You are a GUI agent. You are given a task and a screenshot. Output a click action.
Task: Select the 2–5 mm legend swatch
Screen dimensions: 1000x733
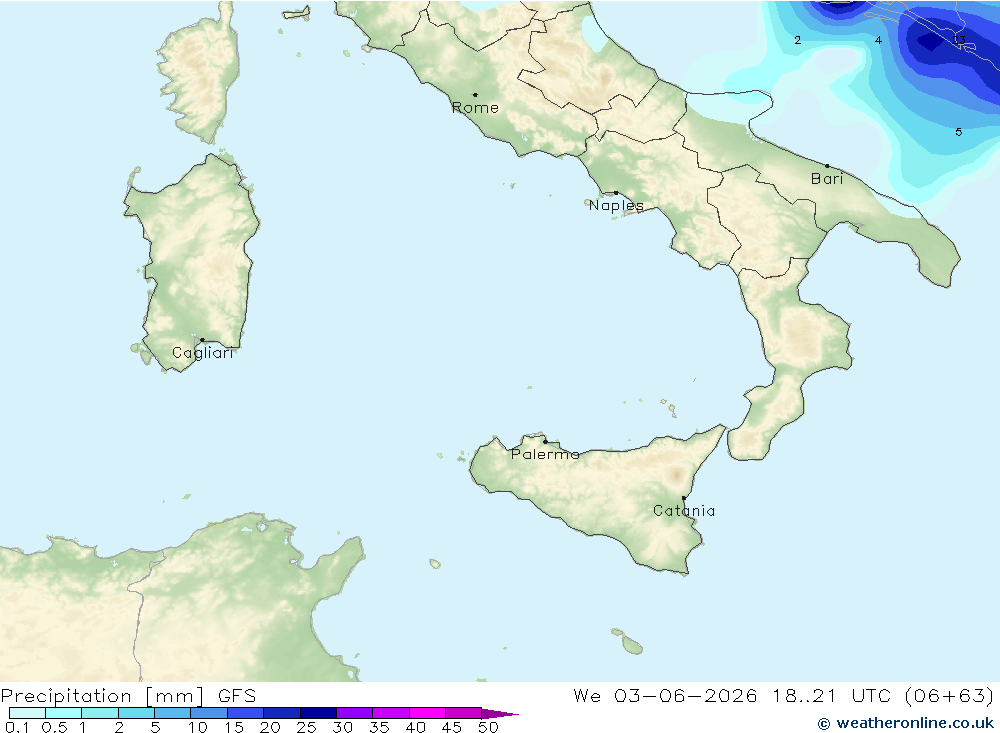[x=136, y=713]
